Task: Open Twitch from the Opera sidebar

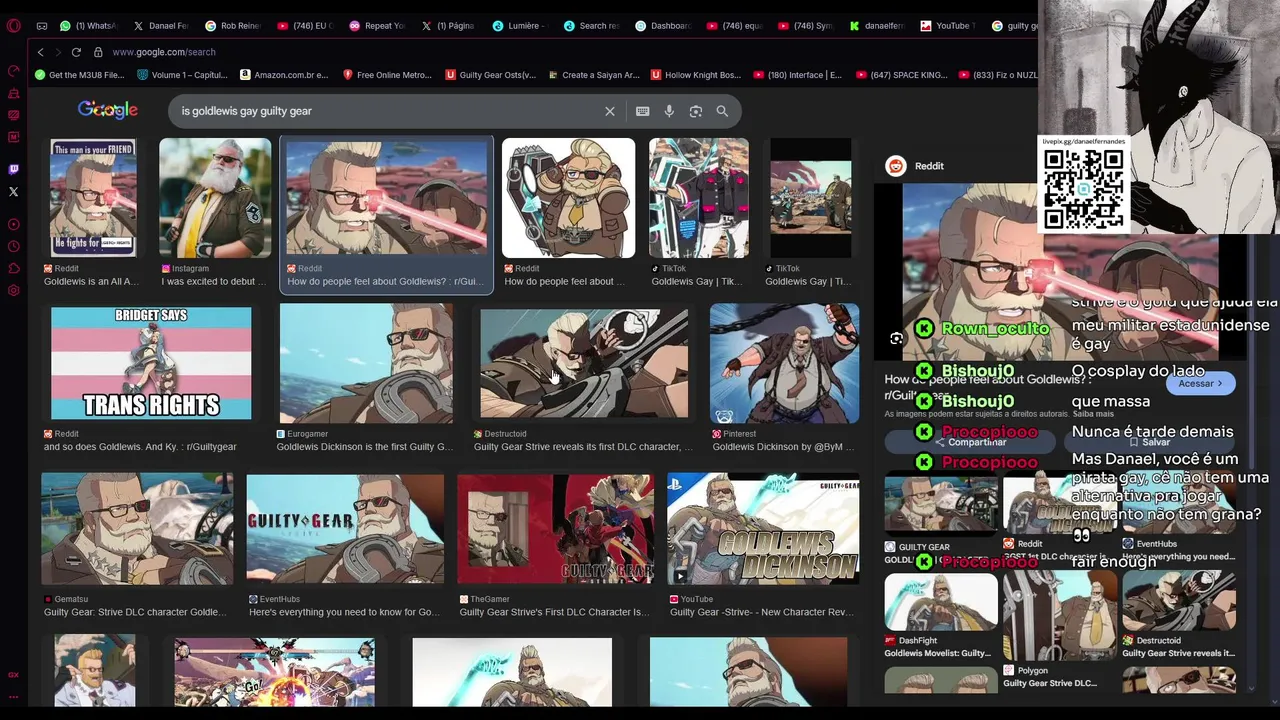Action: click(13, 170)
